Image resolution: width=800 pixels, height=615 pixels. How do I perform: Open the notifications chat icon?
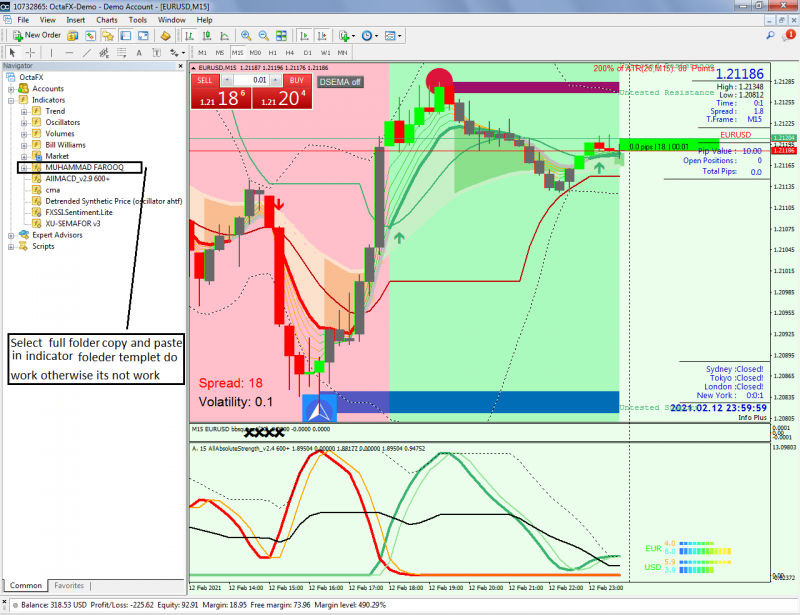(x=789, y=35)
